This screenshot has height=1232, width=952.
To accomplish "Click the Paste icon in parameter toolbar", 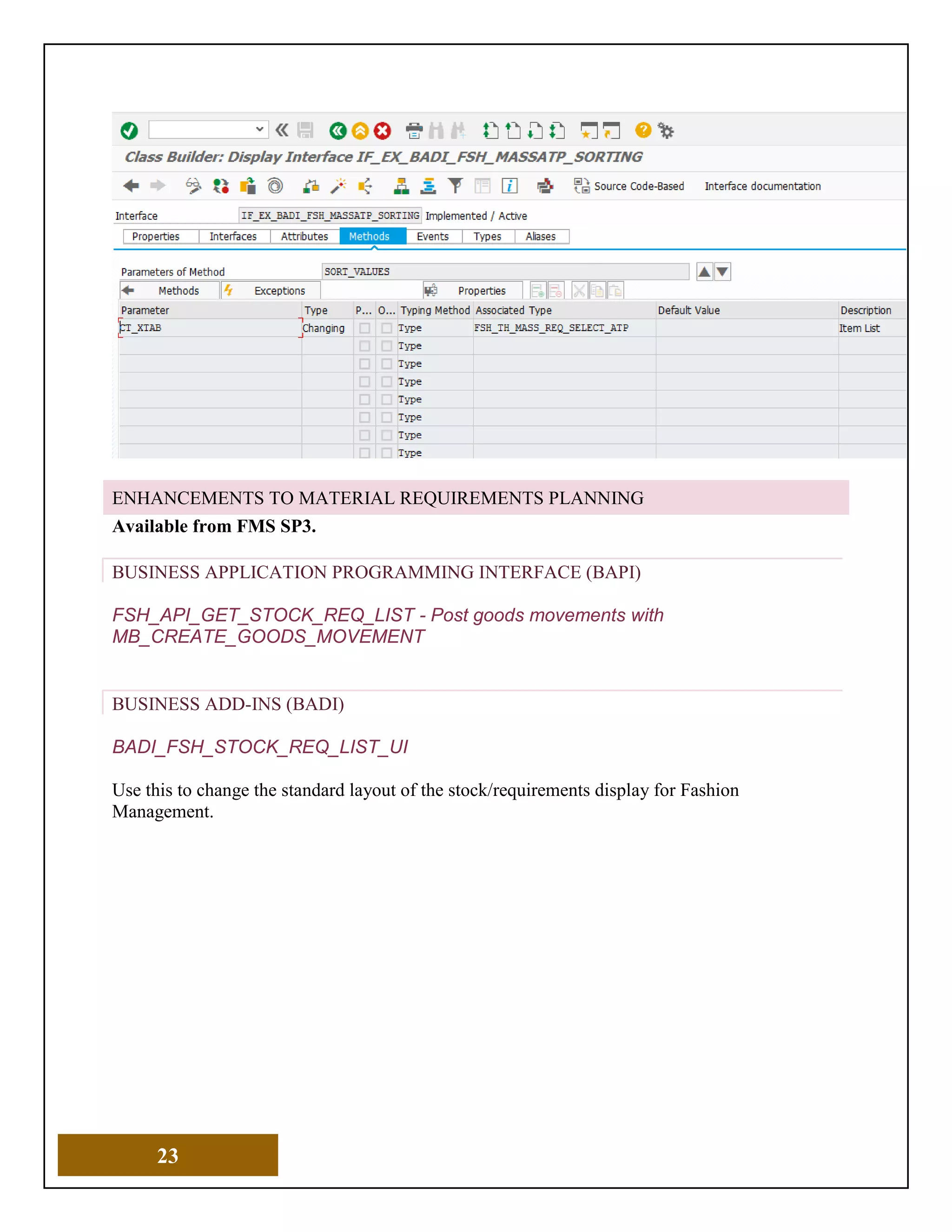I will click(x=615, y=291).
